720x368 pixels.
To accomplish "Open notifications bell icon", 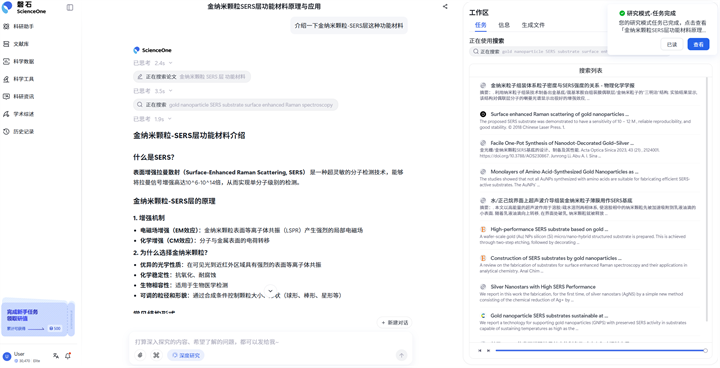I will point(68,356).
